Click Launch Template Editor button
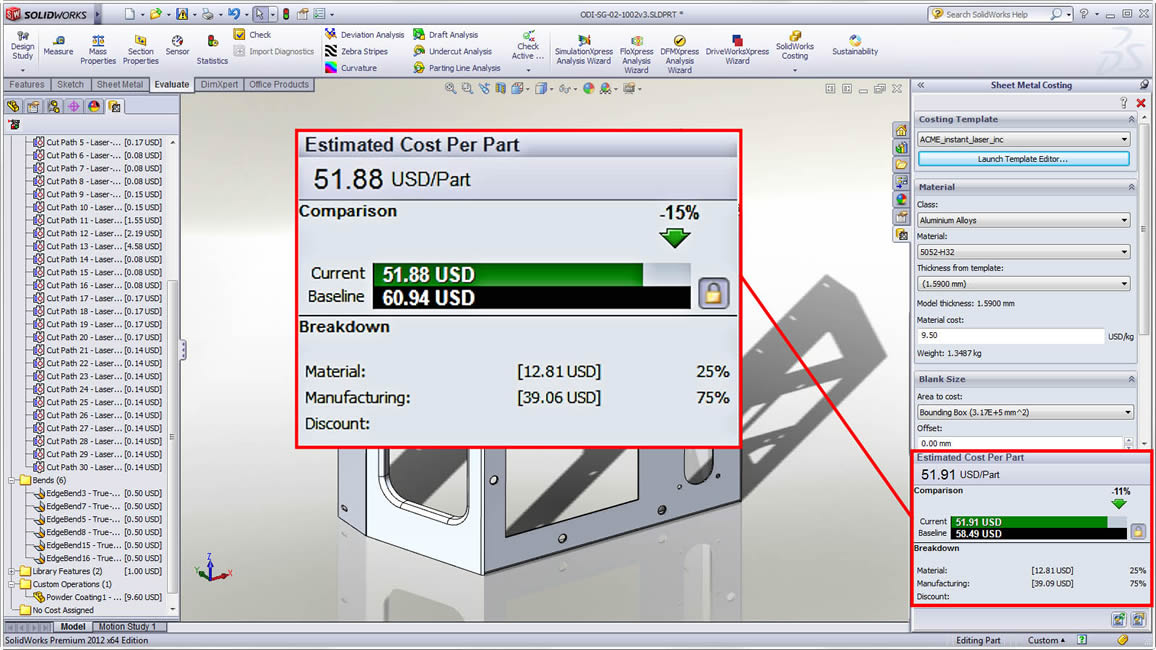This screenshot has width=1156, height=650. 1023,159
